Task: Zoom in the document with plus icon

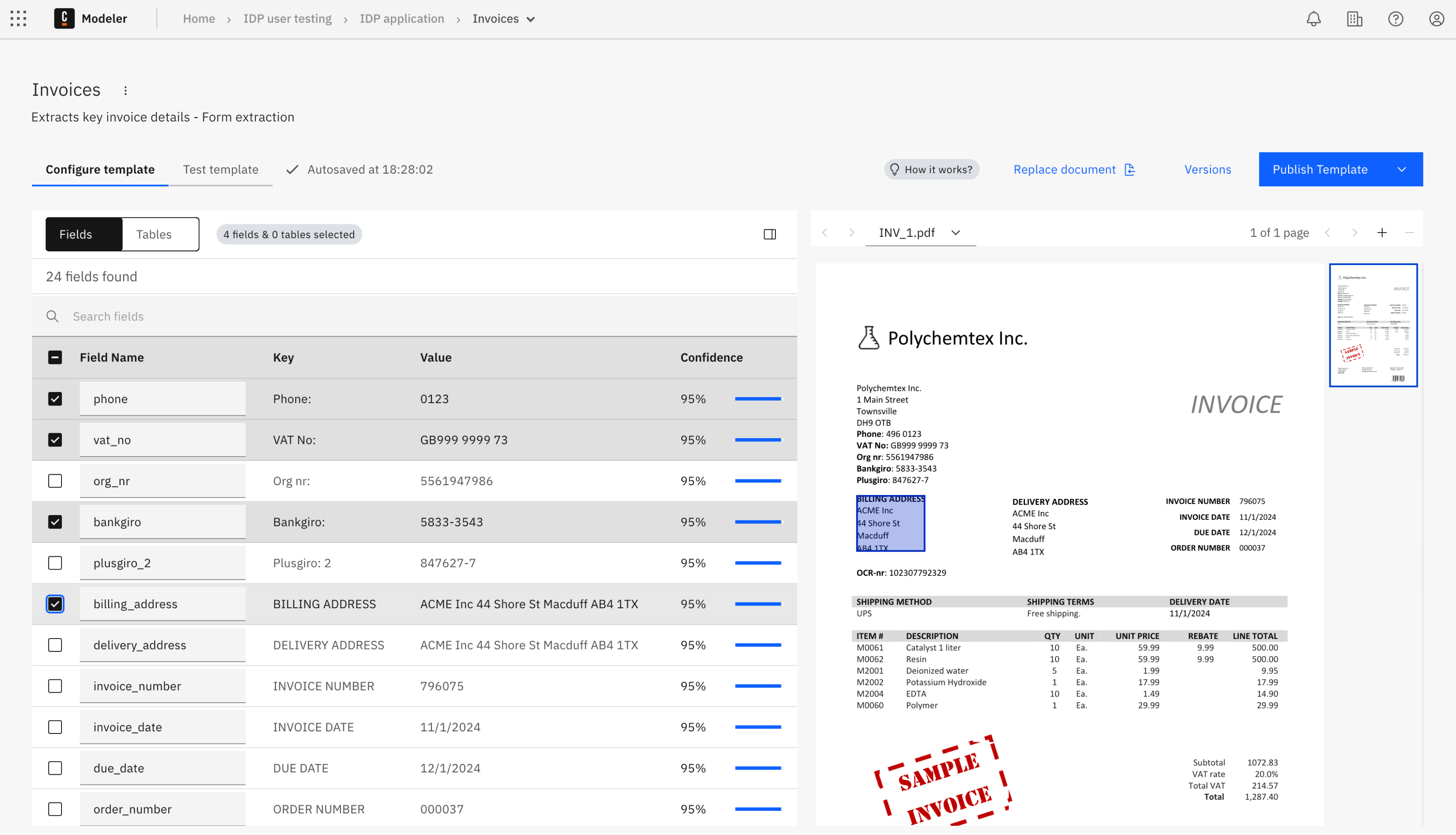Action: pyautogui.click(x=1382, y=233)
